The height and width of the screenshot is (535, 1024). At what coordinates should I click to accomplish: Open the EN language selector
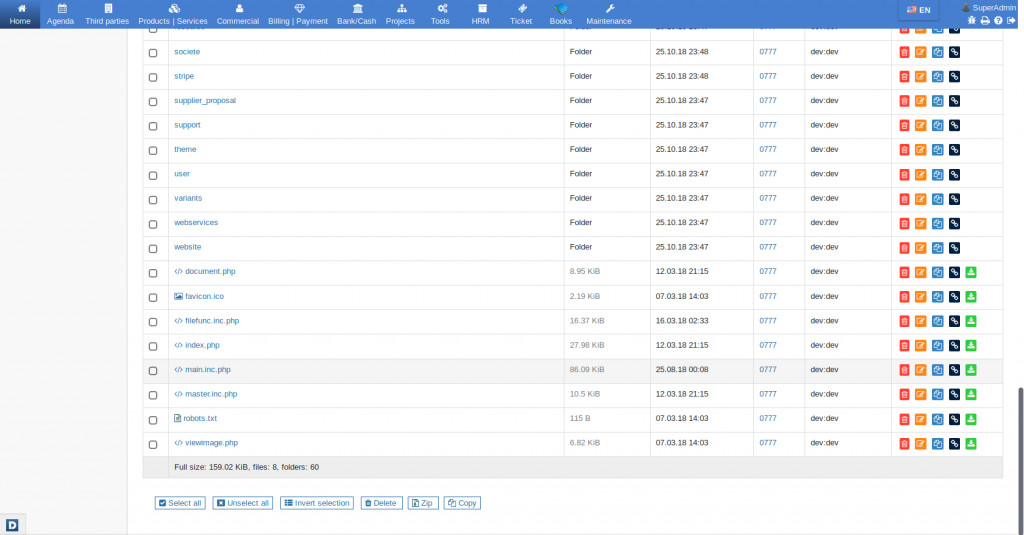point(918,10)
